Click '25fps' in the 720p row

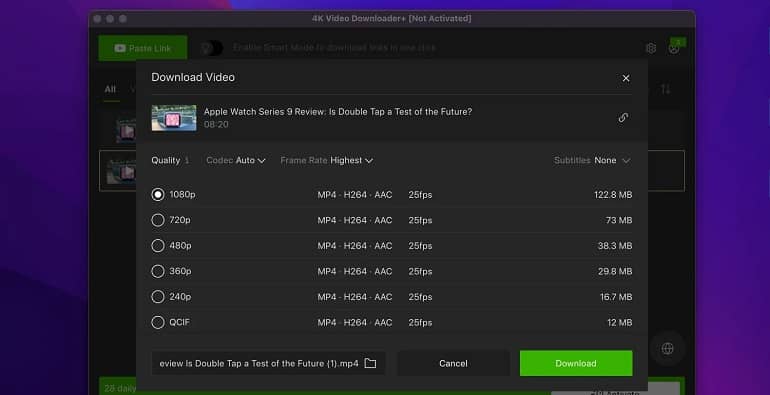click(420, 220)
